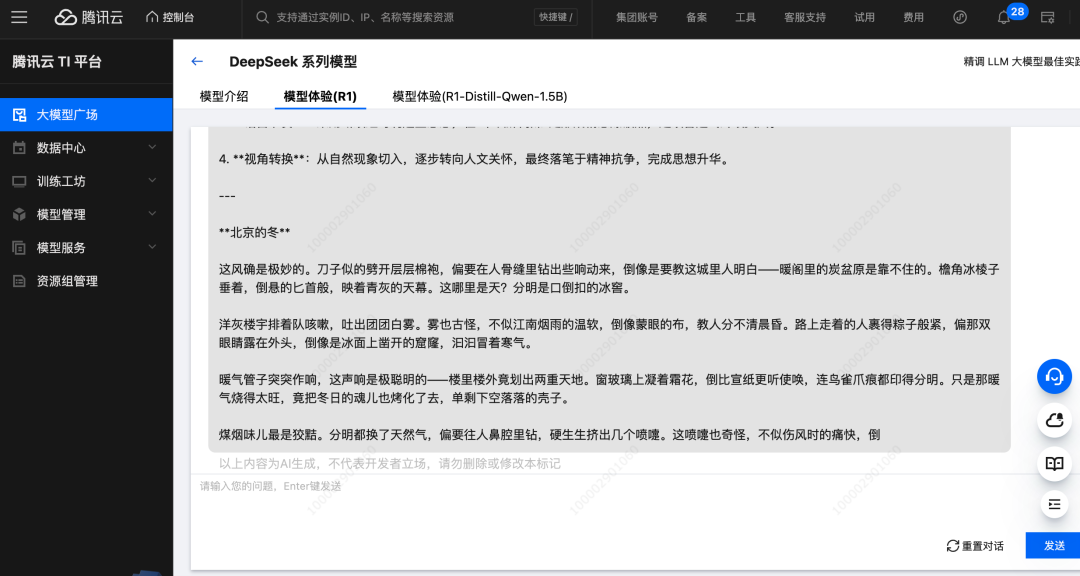Click the 快捷键 / shortcut badge
The width and height of the screenshot is (1080, 576).
click(555, 17)
